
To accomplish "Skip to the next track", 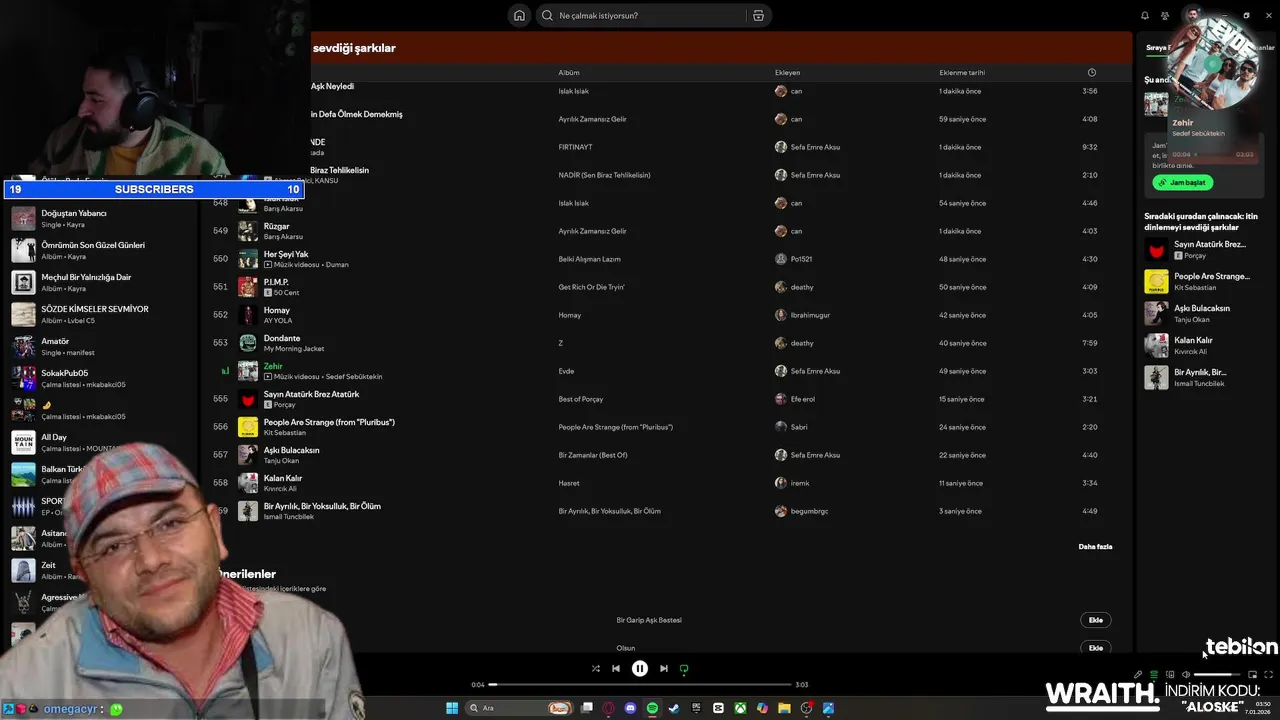I will coord(663,669).
